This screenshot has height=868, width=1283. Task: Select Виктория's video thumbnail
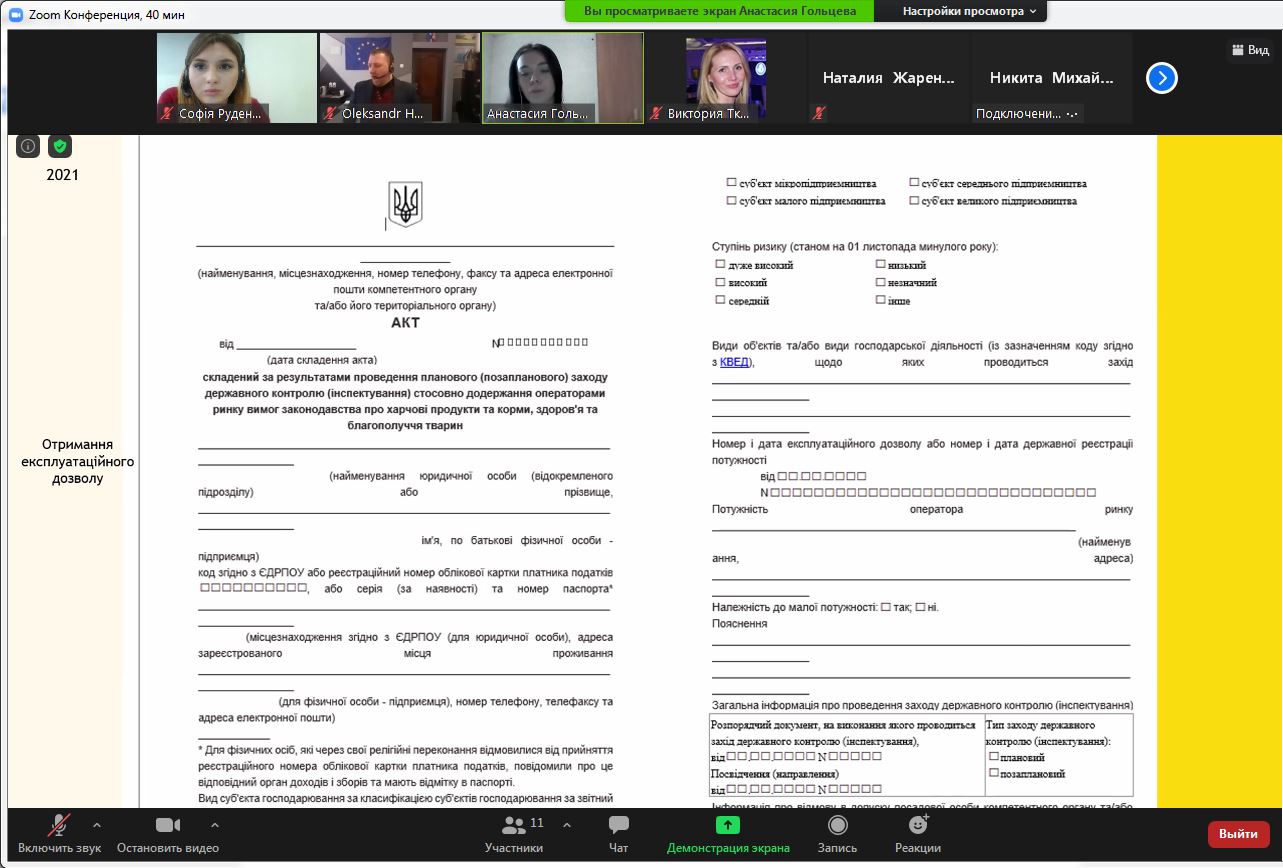pyautogui.click(x=726, y=78)
